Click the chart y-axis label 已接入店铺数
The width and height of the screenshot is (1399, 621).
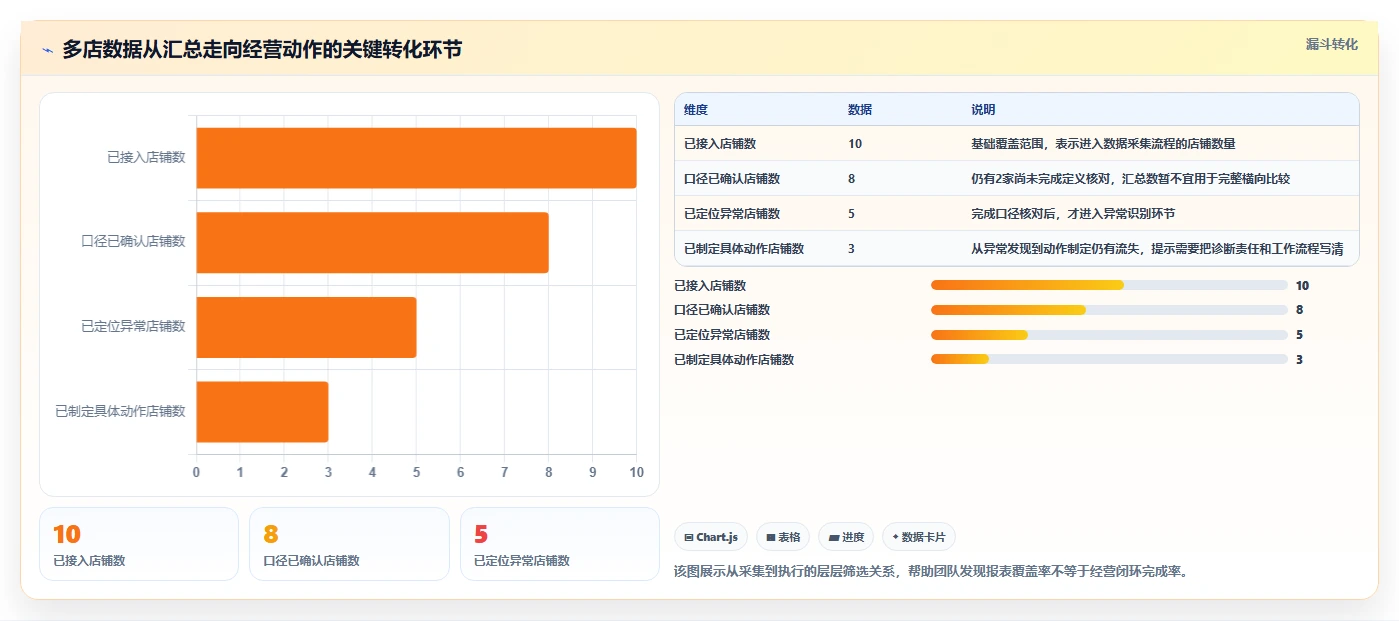tap(146, 157)
